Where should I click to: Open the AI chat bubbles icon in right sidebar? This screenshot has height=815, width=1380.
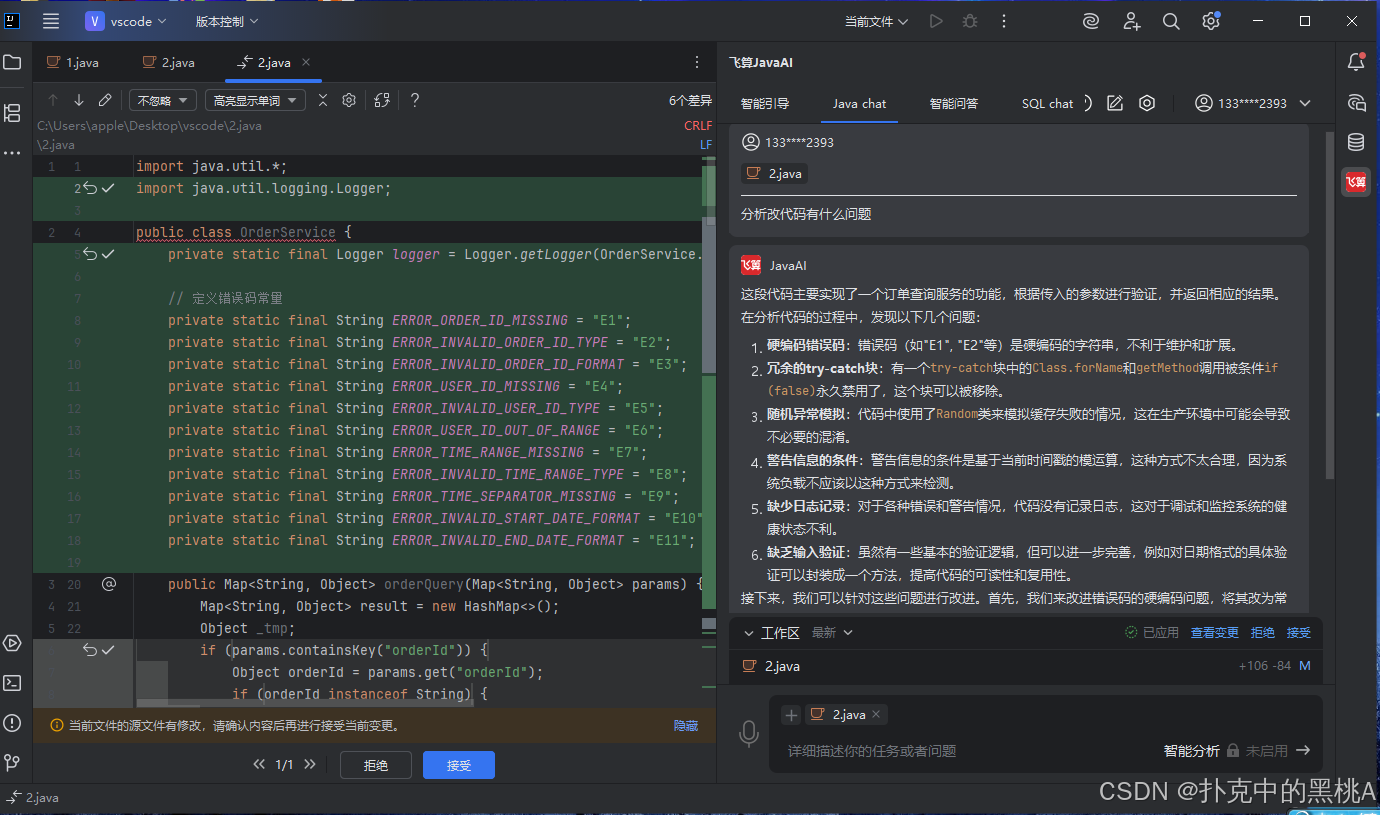(1356, 102)
